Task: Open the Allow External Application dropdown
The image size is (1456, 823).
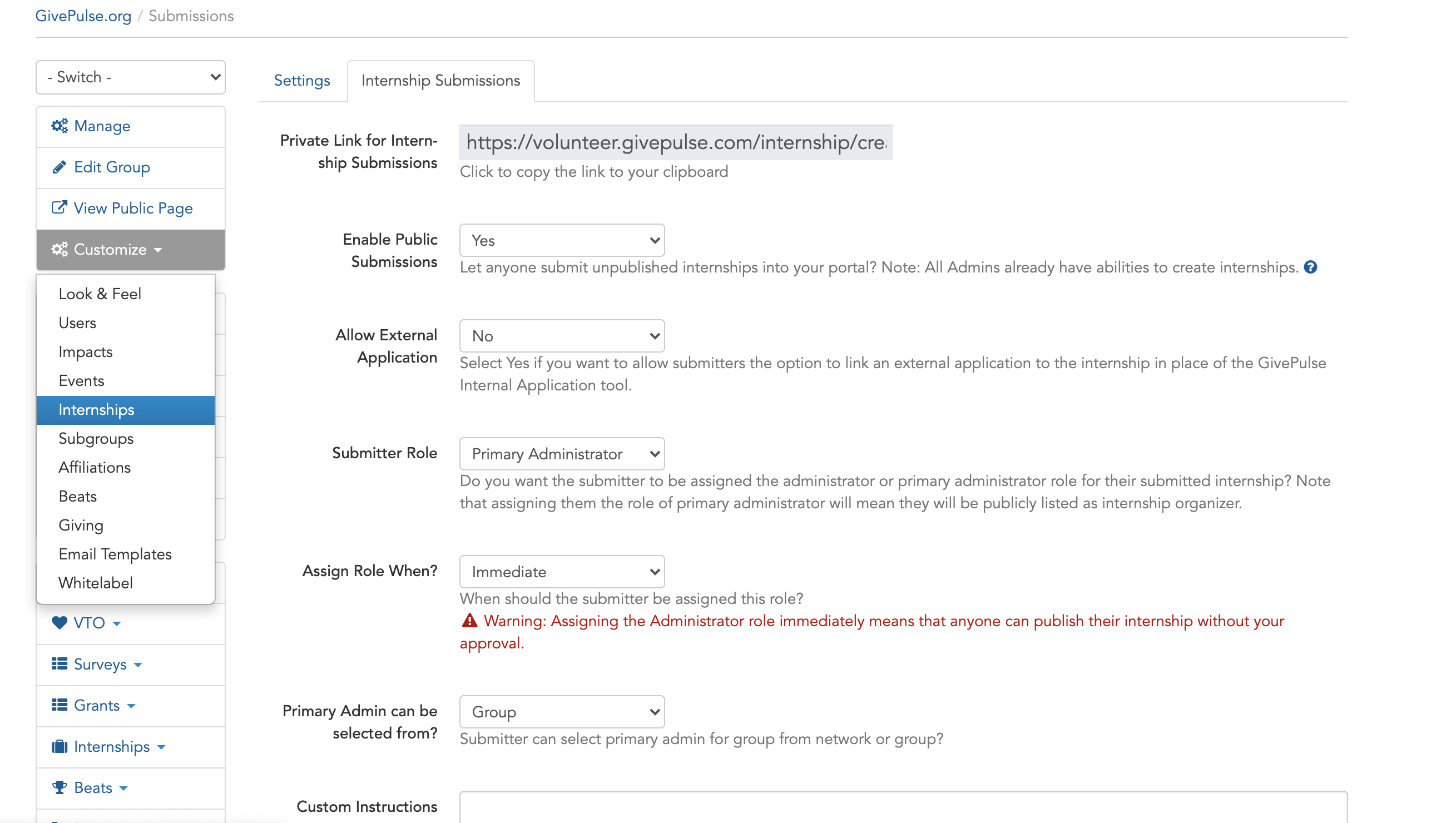Action: tap(562, 336)
